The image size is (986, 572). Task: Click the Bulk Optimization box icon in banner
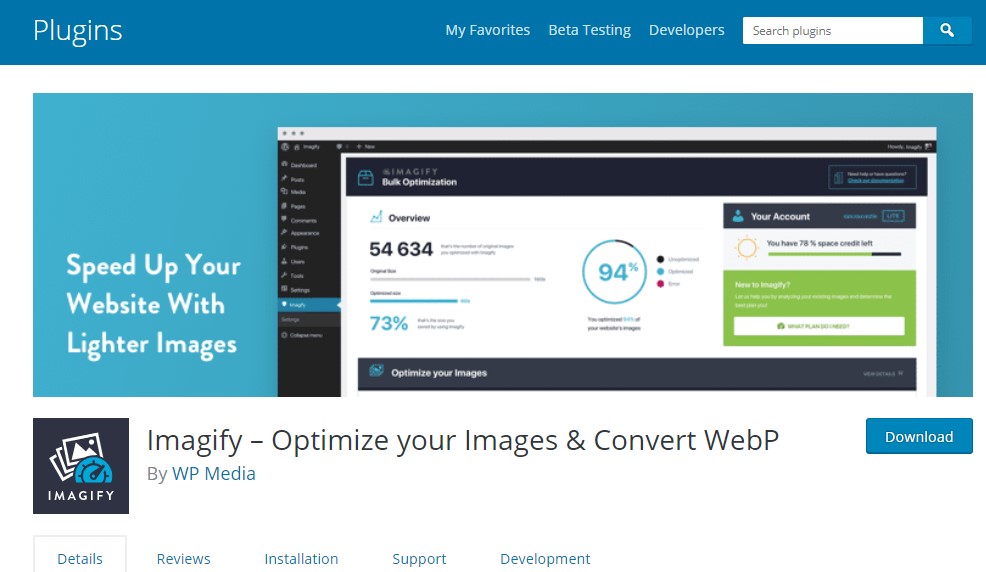[366, 178]
